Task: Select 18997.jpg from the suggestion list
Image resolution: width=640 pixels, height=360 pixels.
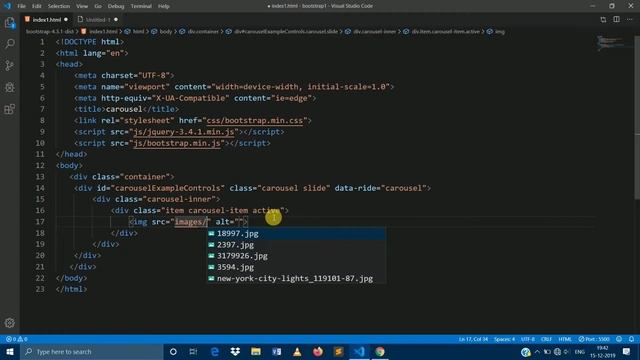Action: tap(296, 233)
